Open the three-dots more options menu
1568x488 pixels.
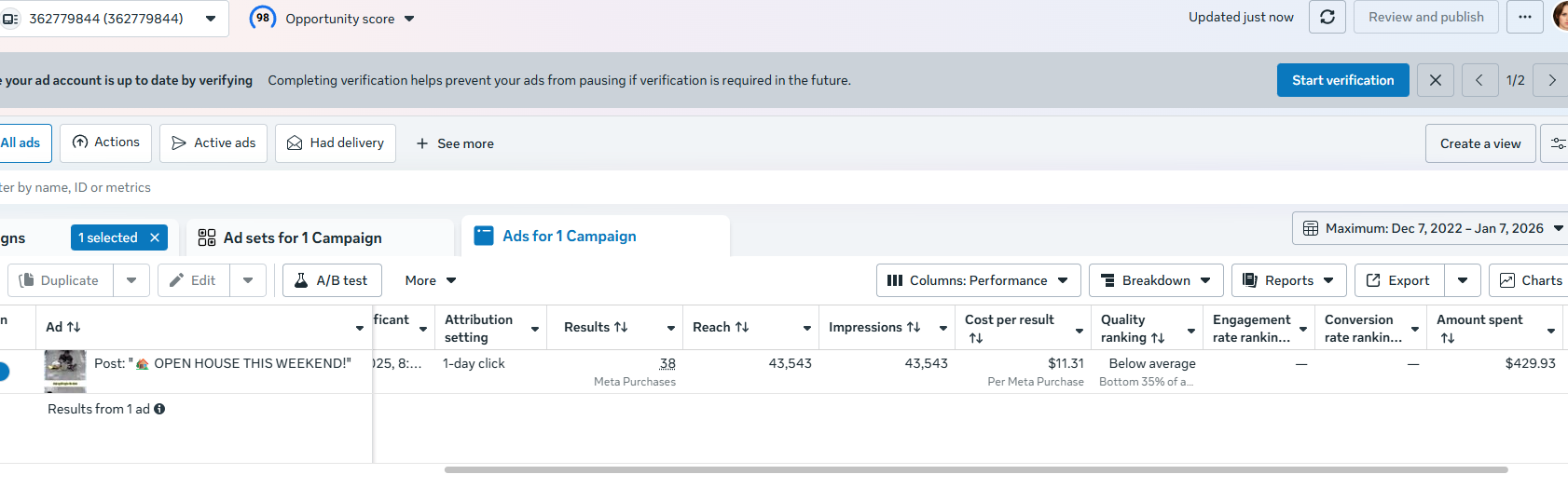click(x=1525, y=17)
